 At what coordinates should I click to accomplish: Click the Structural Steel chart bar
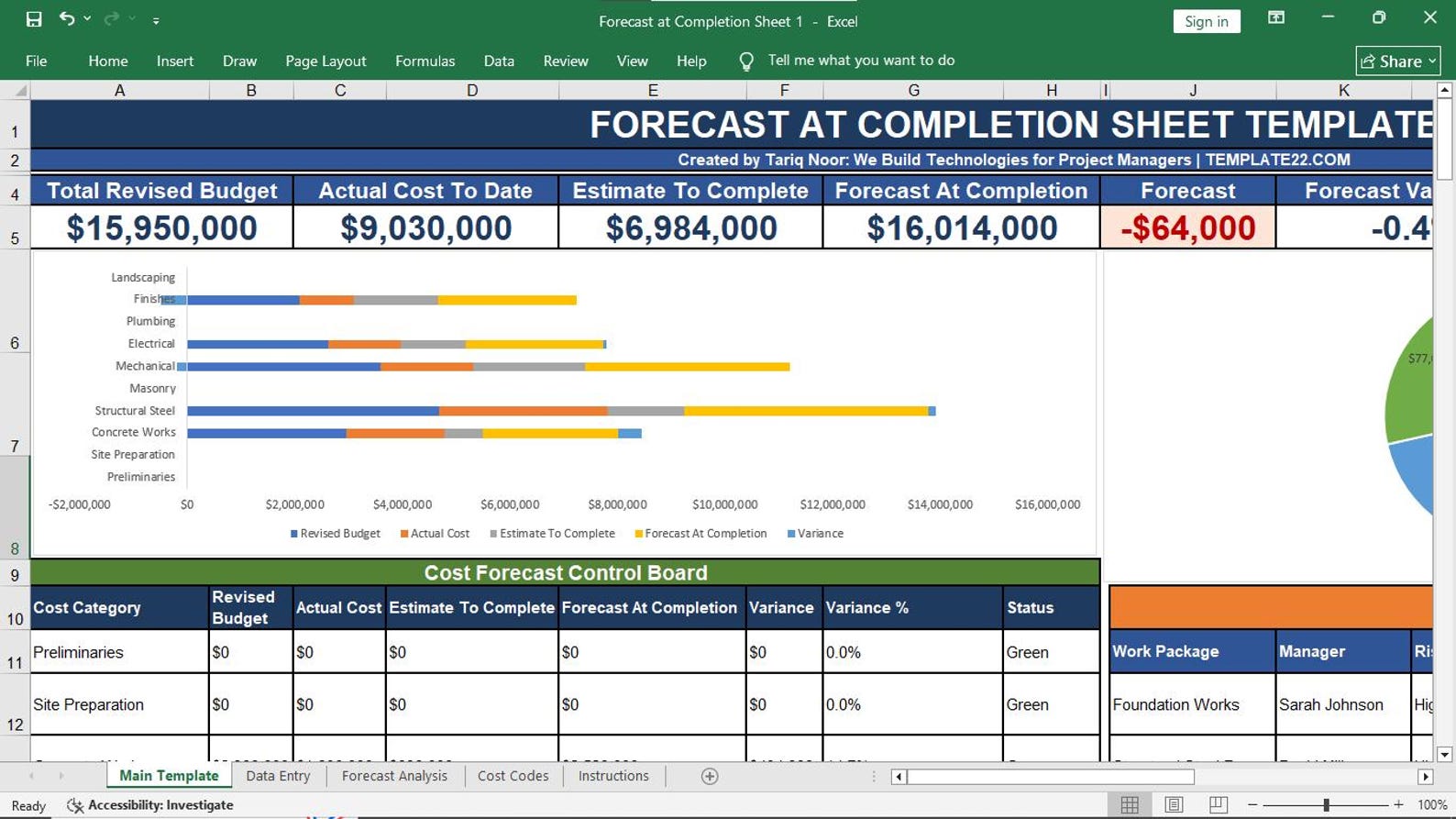tap(561, 411)
